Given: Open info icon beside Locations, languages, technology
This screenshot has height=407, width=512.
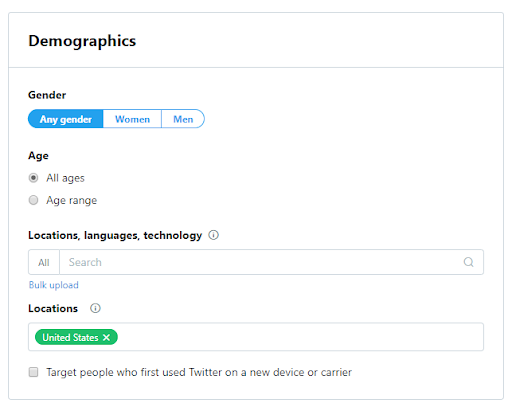Looking at the screenshot, I should click(x=213, y=235).
